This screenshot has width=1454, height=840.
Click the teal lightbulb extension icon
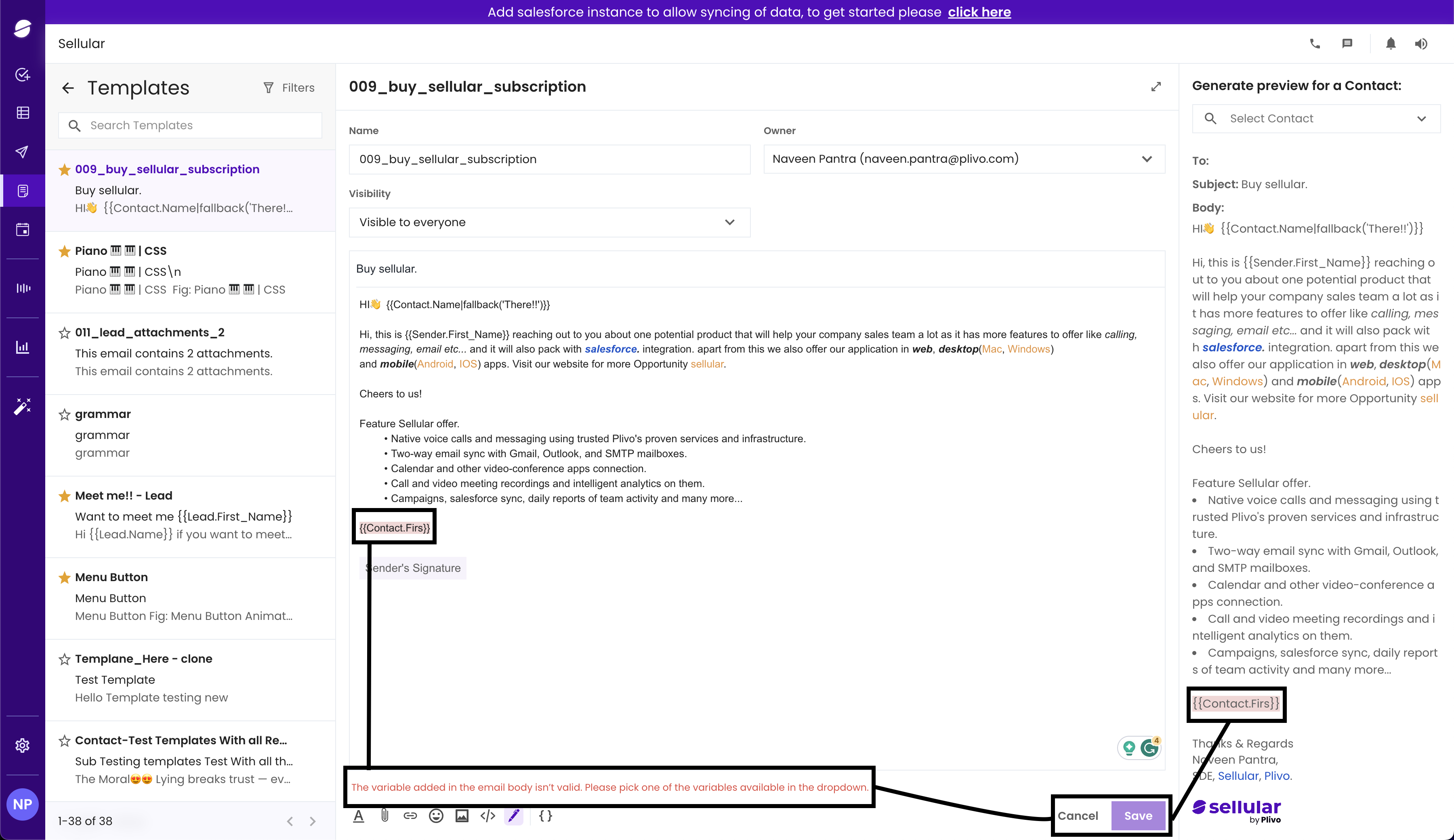click(x=1129, y=748)
